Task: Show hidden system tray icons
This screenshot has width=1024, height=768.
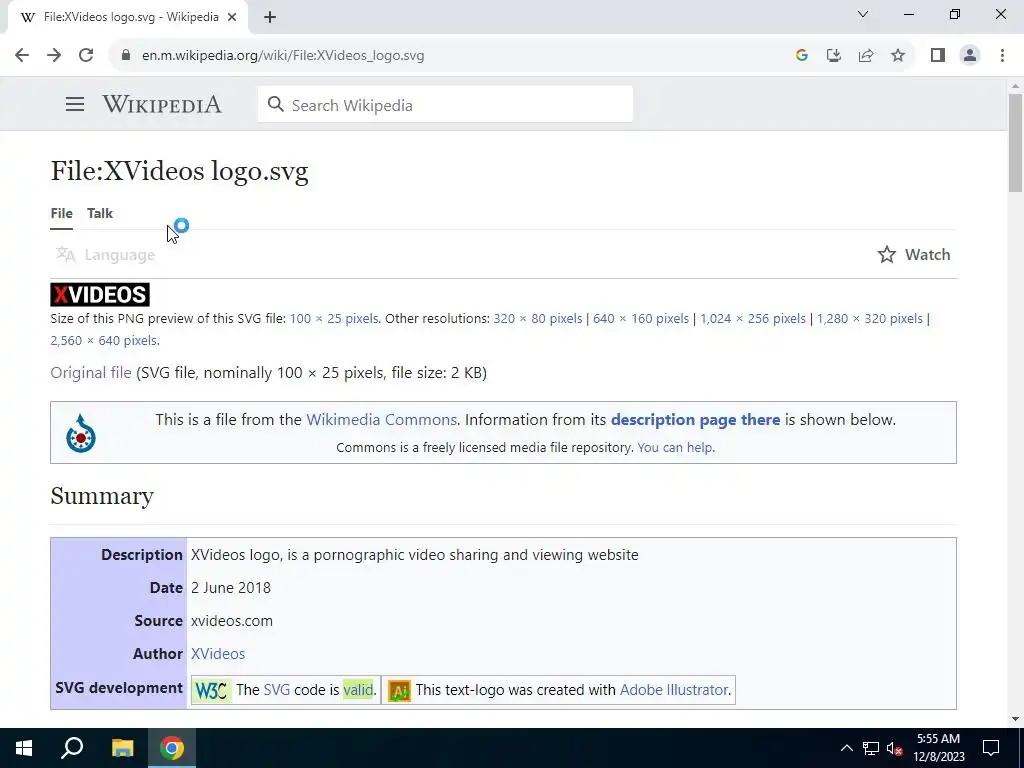Action: click(x=846, y=748)
